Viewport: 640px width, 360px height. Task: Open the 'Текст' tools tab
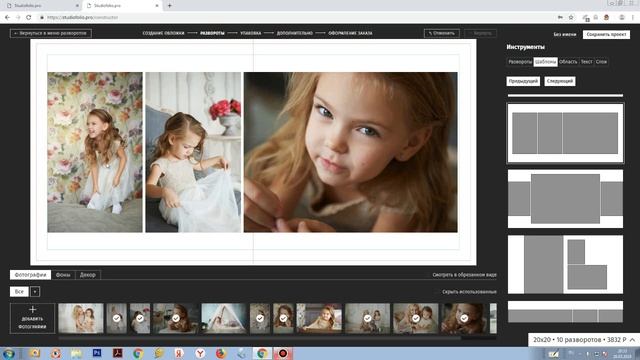587,62
